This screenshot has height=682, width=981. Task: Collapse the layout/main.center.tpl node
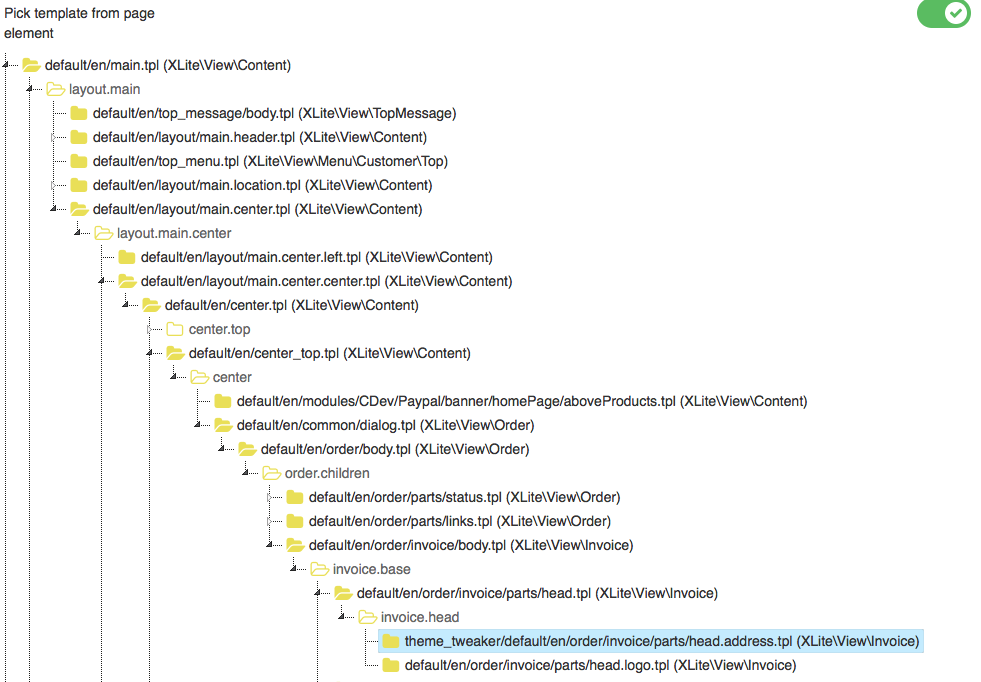tap(53, 208)
